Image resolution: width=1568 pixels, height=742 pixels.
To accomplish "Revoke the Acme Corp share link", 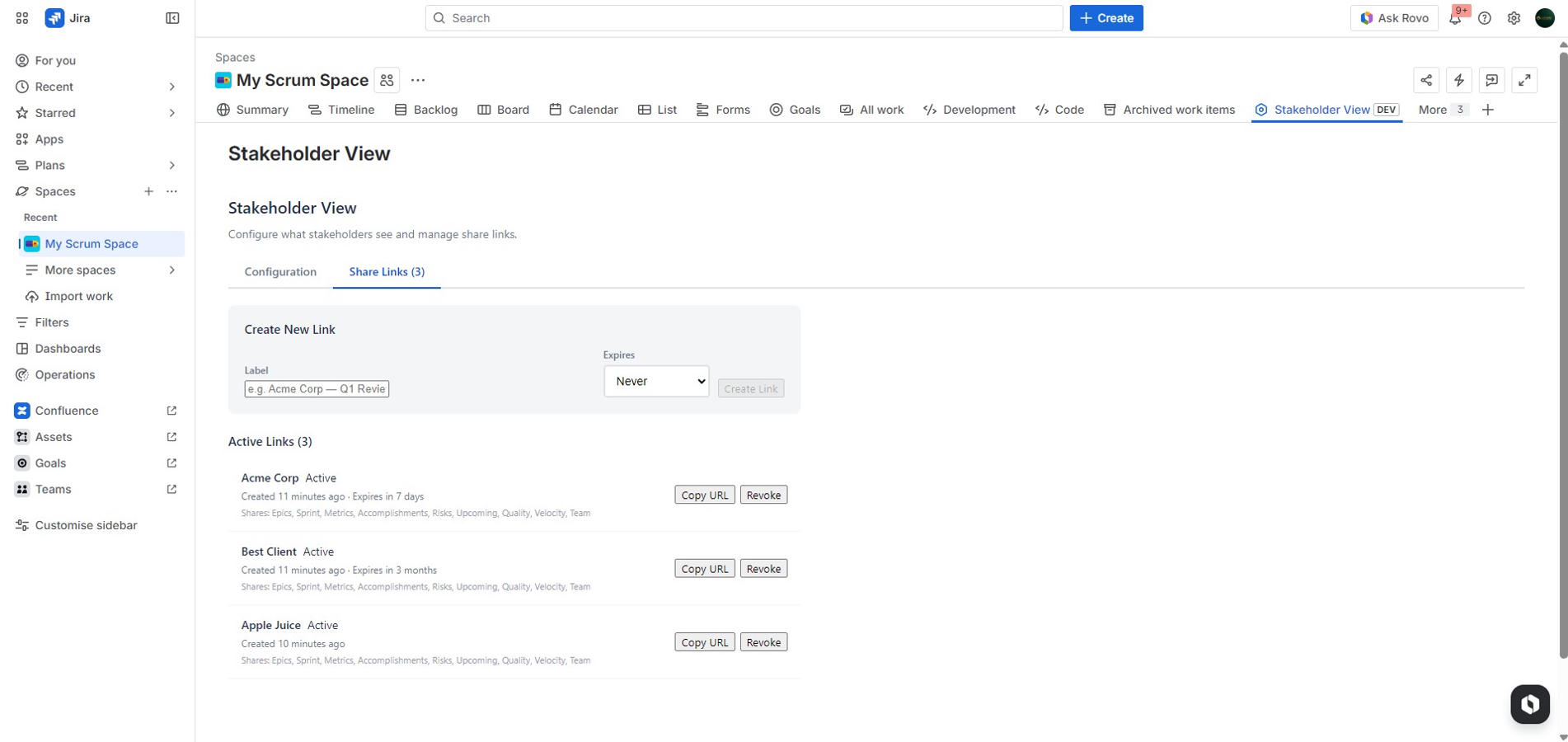I will [x=763, y=495].
